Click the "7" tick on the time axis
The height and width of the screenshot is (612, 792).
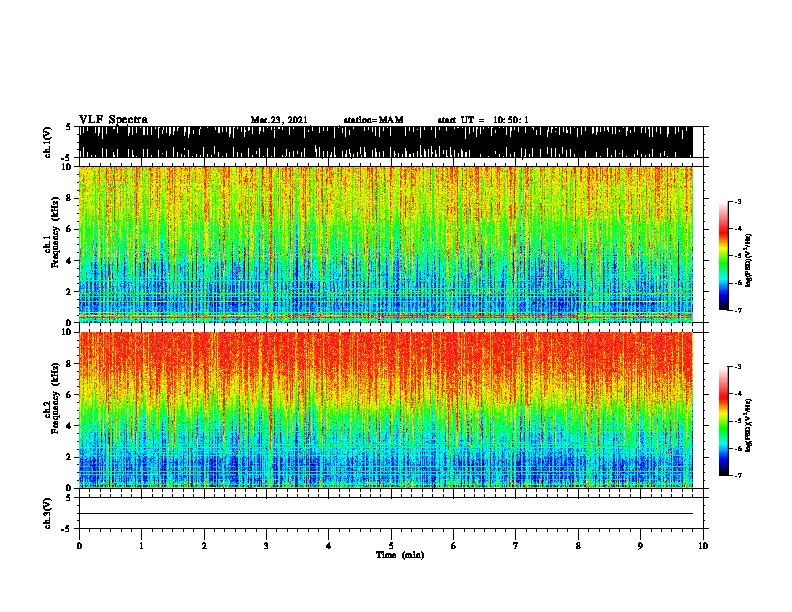point(516,546)
